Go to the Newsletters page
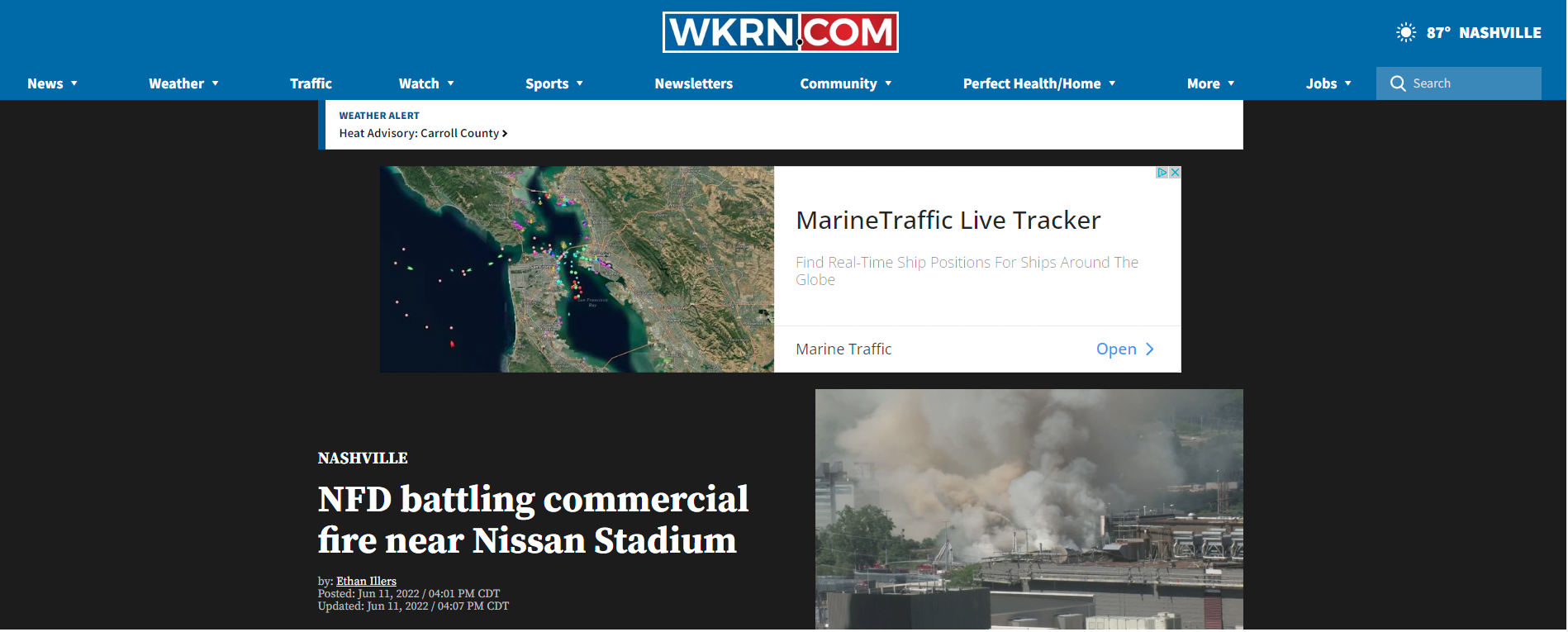Image resolution: width=1568 pixels, height=632 pixels. (x=694, y=83)
